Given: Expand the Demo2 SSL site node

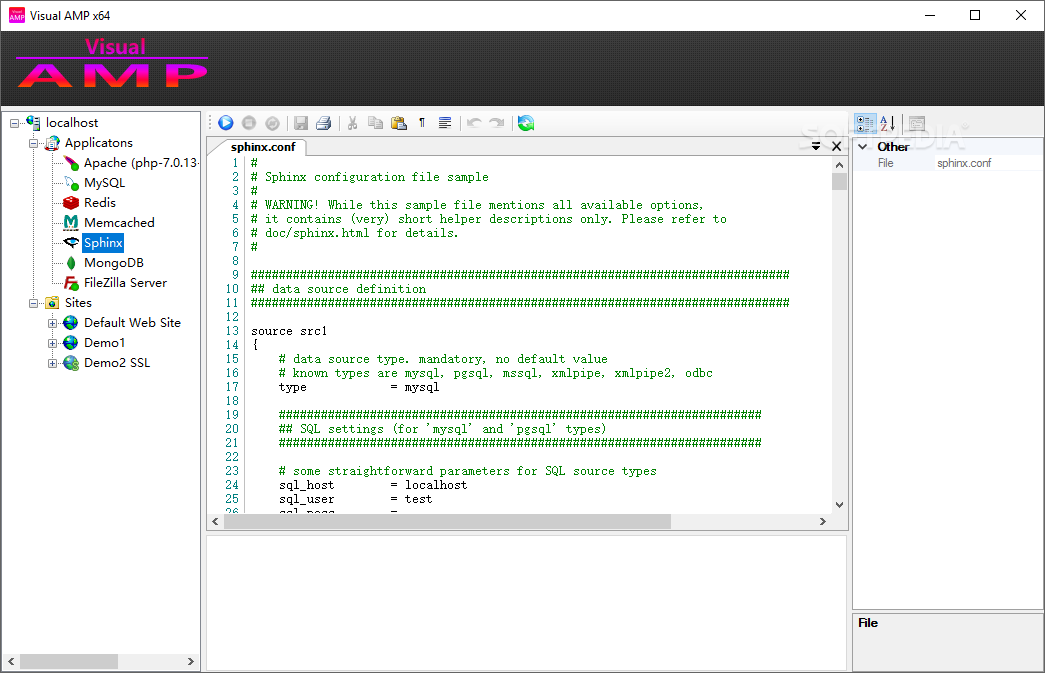Looking at the screenshot, I should click(53, 363).
